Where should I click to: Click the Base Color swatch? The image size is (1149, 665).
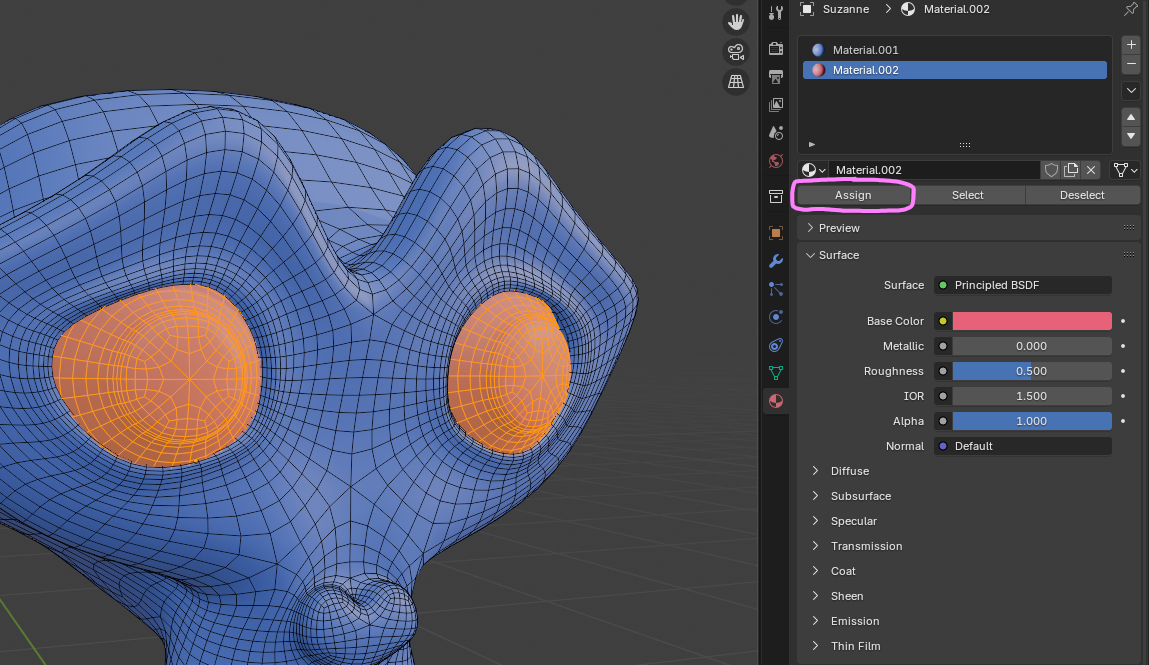tap(1031, 321)
